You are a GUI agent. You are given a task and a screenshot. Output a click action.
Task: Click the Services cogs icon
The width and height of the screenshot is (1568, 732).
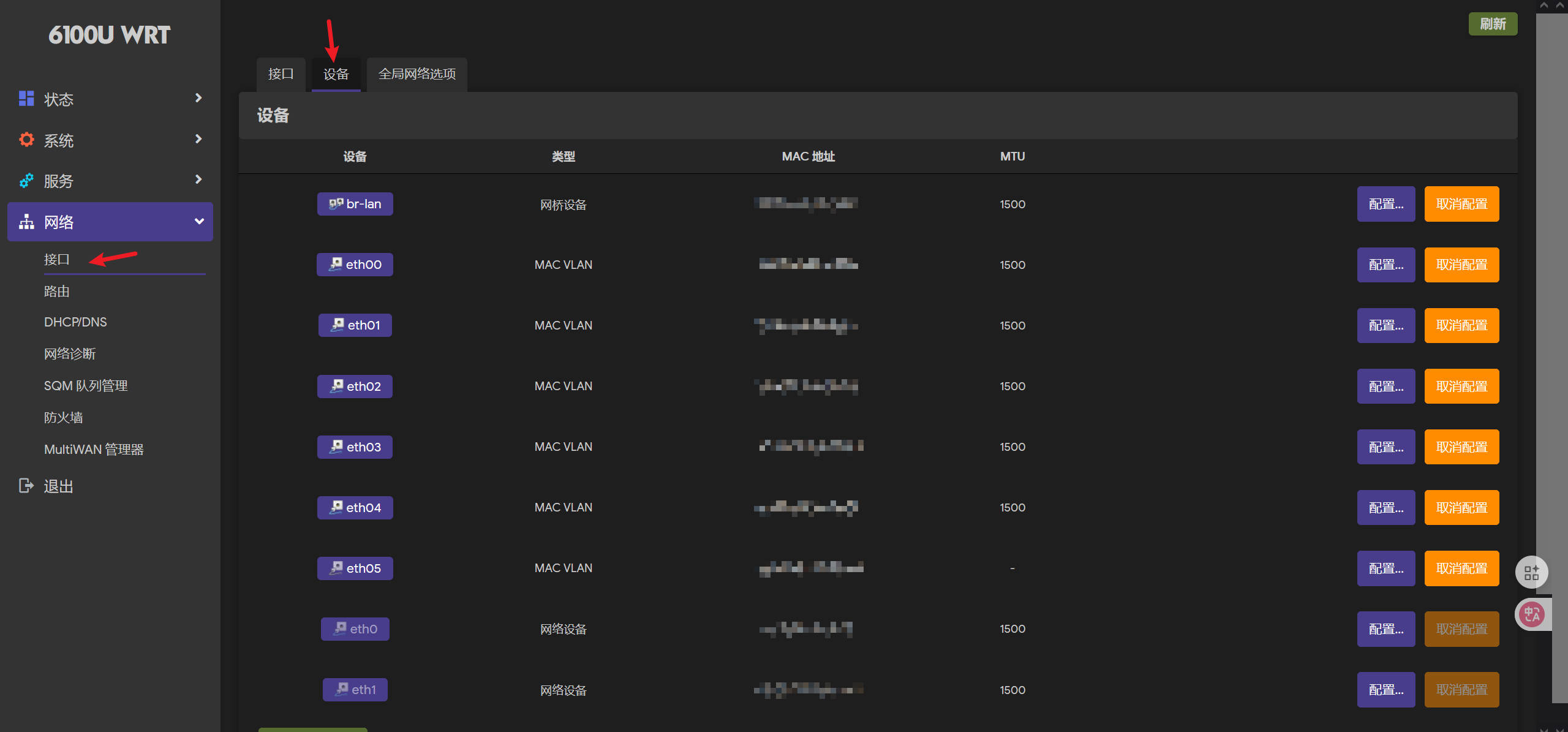(x=26, y=181)
